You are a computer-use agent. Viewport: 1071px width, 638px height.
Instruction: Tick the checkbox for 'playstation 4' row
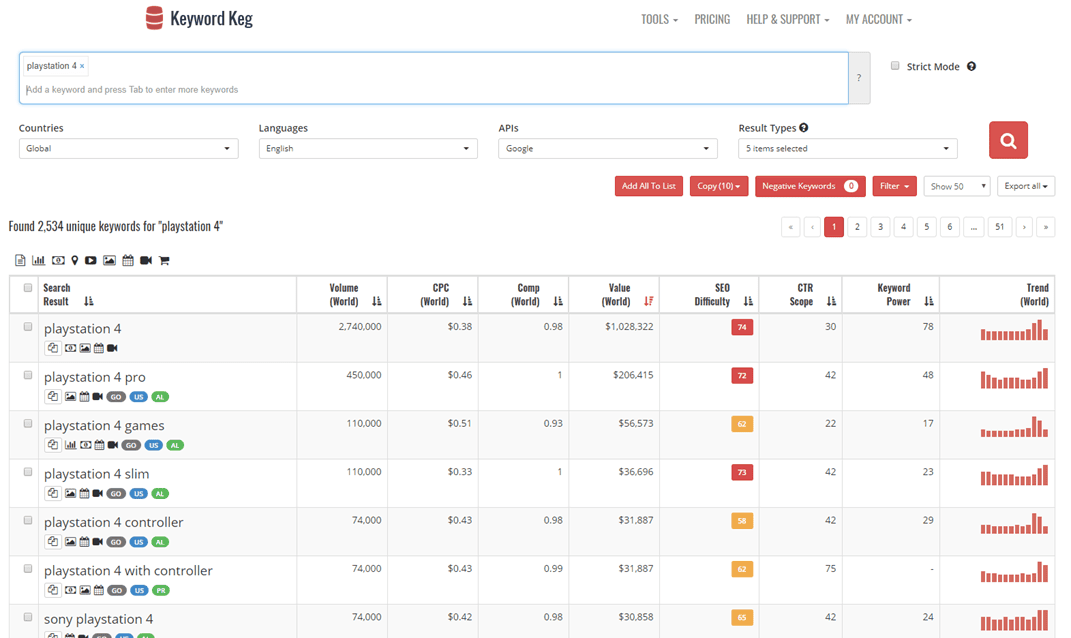28,327
